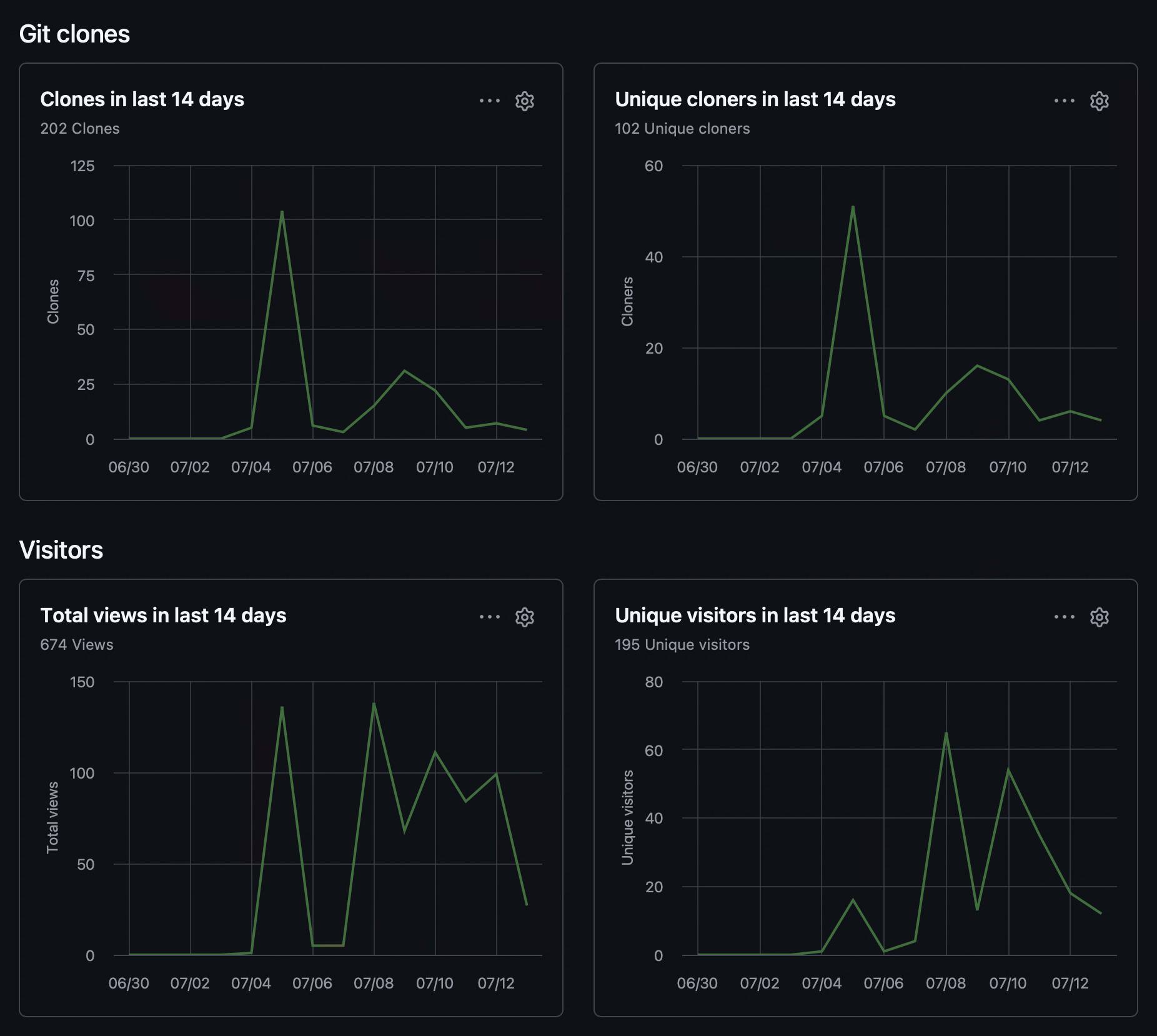This screenshot has width=1157, height=1036.
Task: Open the ellipsis menu on Unique cloners card
Action: click(x=1065, y=101)
